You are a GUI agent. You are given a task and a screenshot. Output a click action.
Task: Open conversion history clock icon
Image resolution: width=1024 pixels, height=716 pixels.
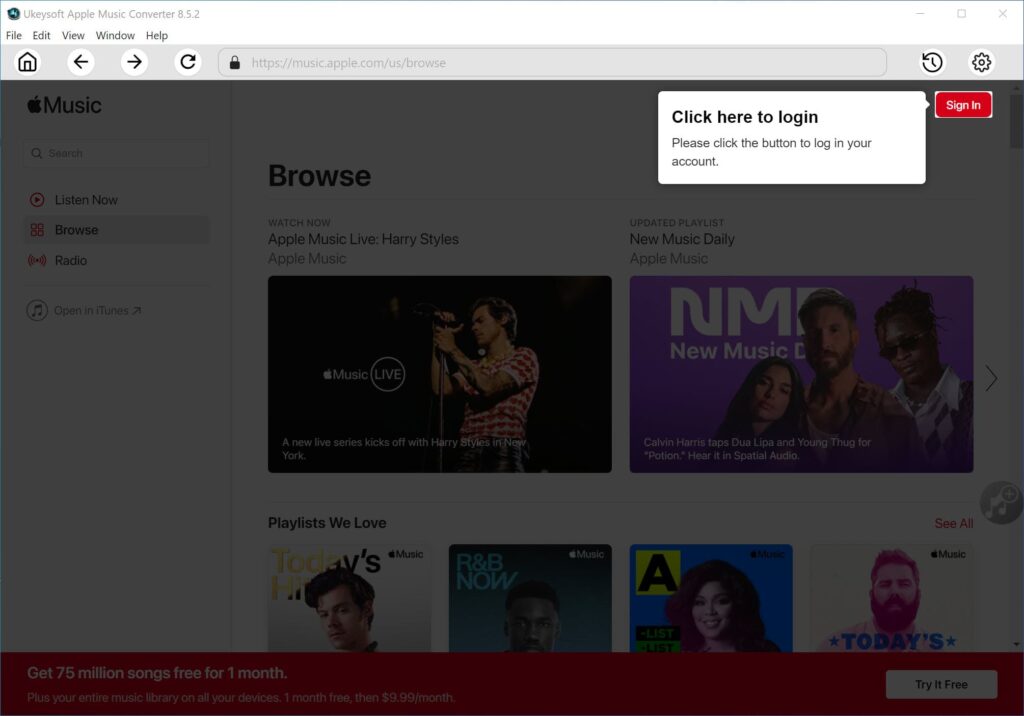932,62
